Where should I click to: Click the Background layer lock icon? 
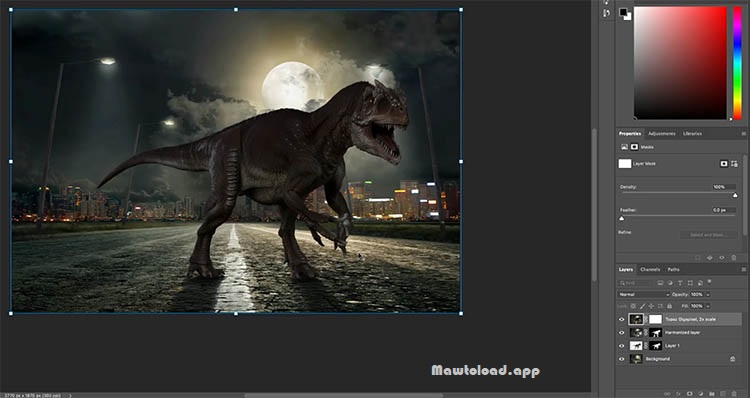(732, 359)
